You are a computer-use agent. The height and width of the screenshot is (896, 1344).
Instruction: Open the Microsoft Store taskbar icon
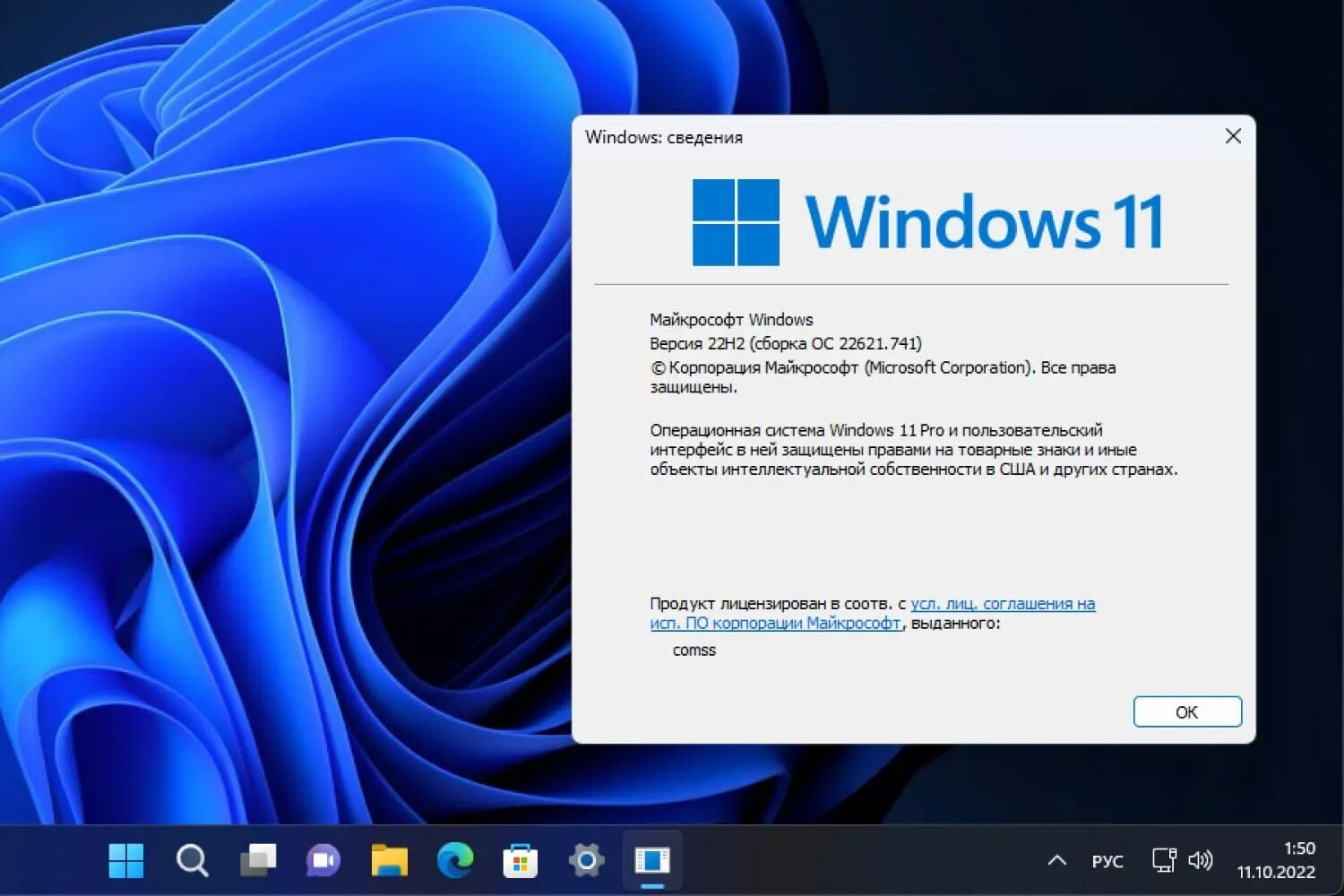coord(521,861)
